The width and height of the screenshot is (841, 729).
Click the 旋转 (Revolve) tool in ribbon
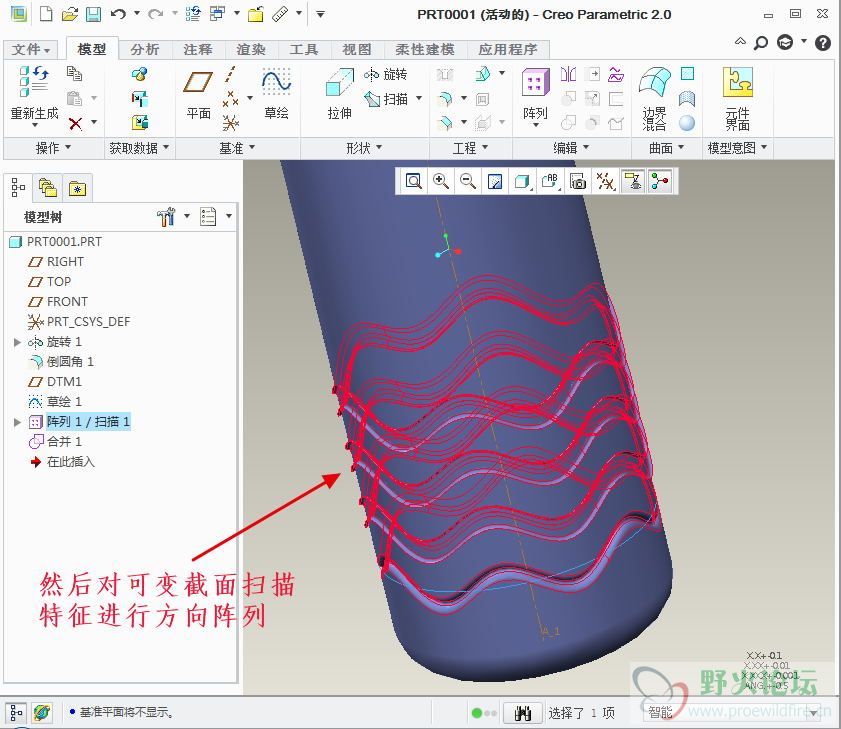click(x=386, y=75)
